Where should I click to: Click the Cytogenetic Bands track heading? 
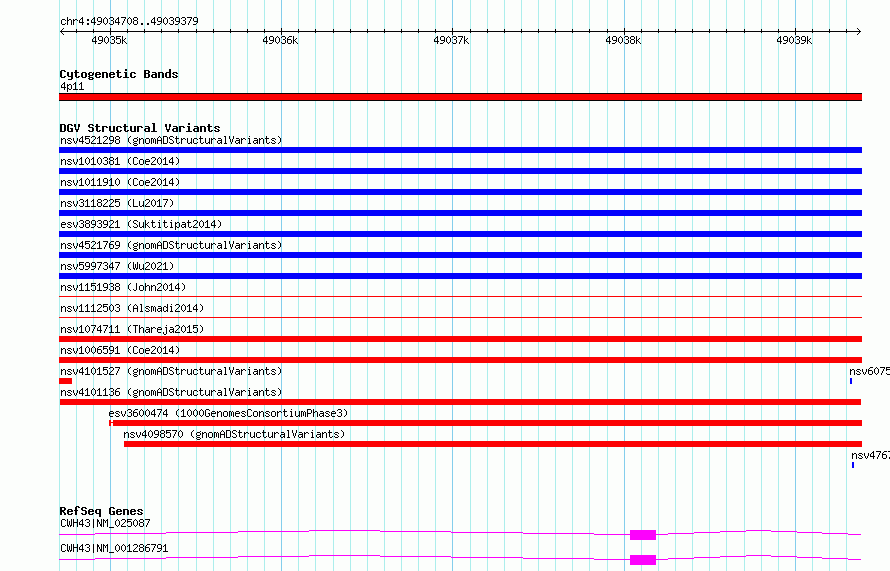click(119, 74)
